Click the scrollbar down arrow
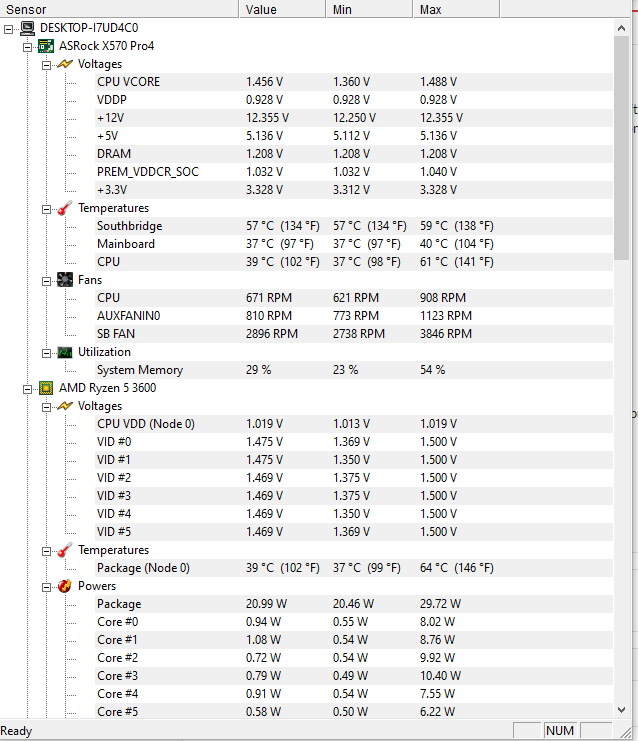The image size is (638, 741). click(x=621, y=710)
